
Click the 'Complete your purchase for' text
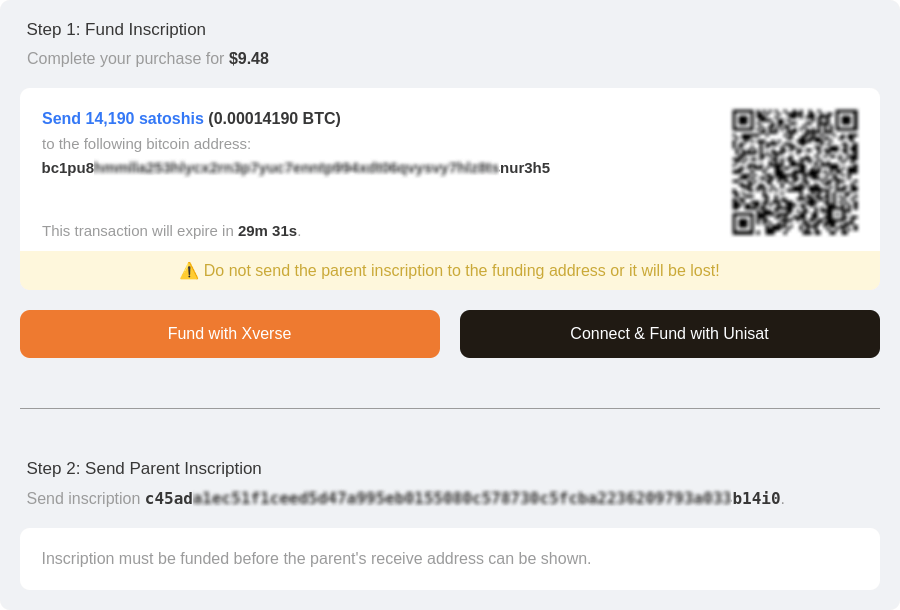125,59
